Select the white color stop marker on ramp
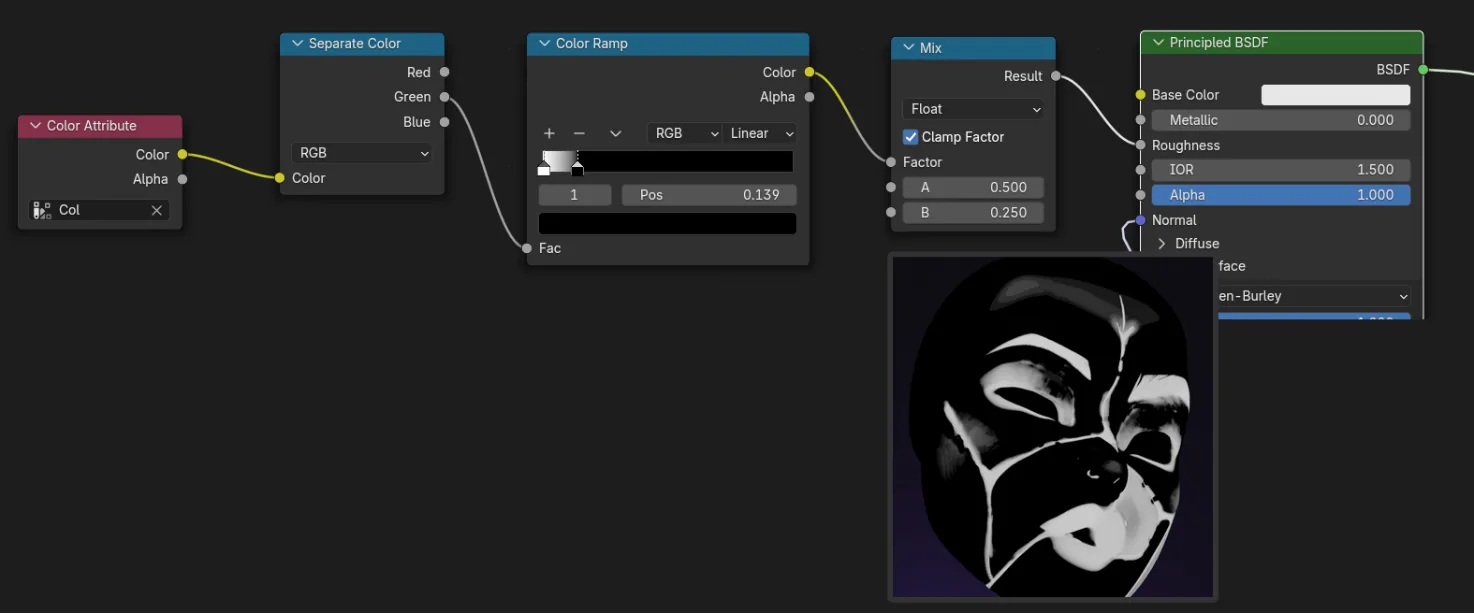This screenshot has height=614, width=1474. pos(543,170)
